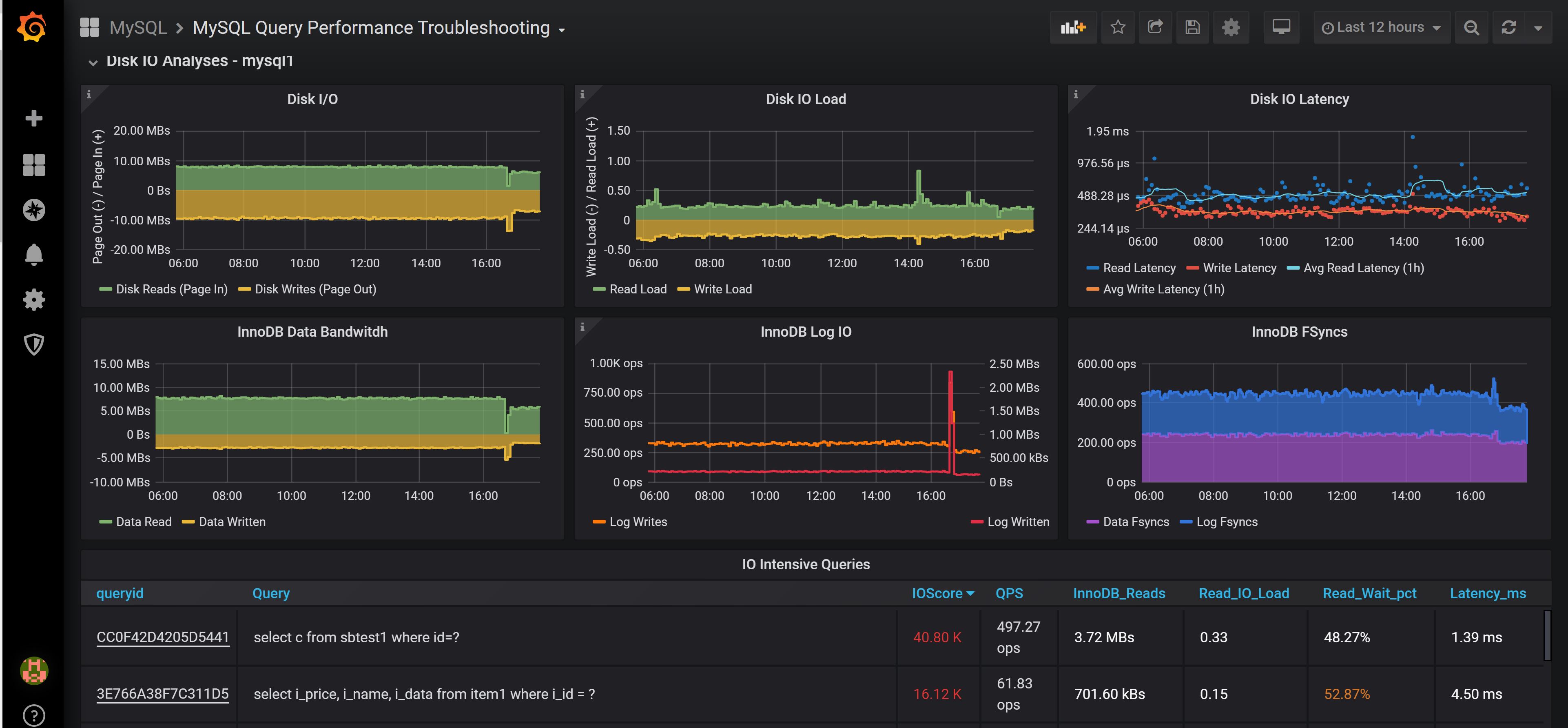Viewport: 1568px width, 728px height.
Task: Star this dashboard as favorite
Action: click(1118, 27)
